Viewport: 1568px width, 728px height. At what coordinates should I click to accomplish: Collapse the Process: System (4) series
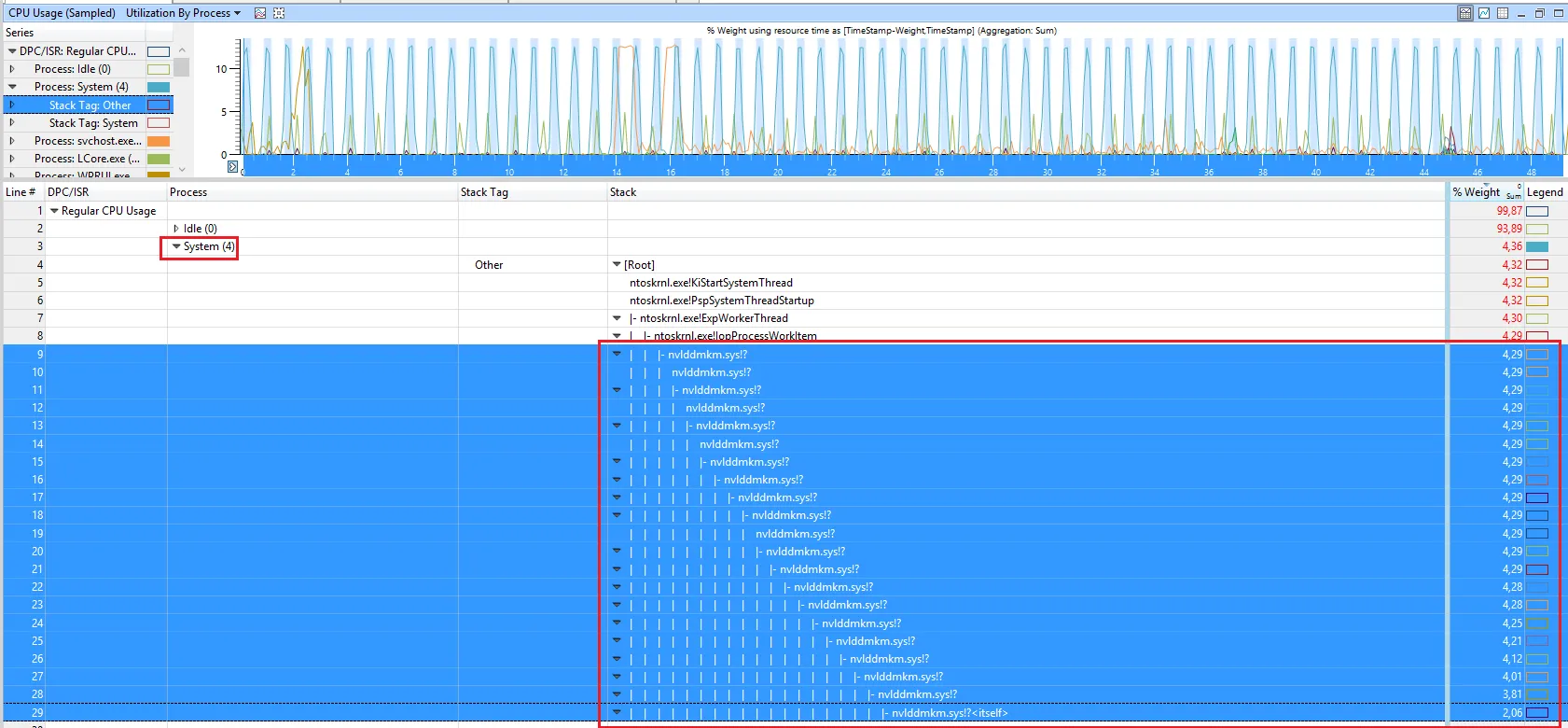pyautogui.click(x=12, y=87)
